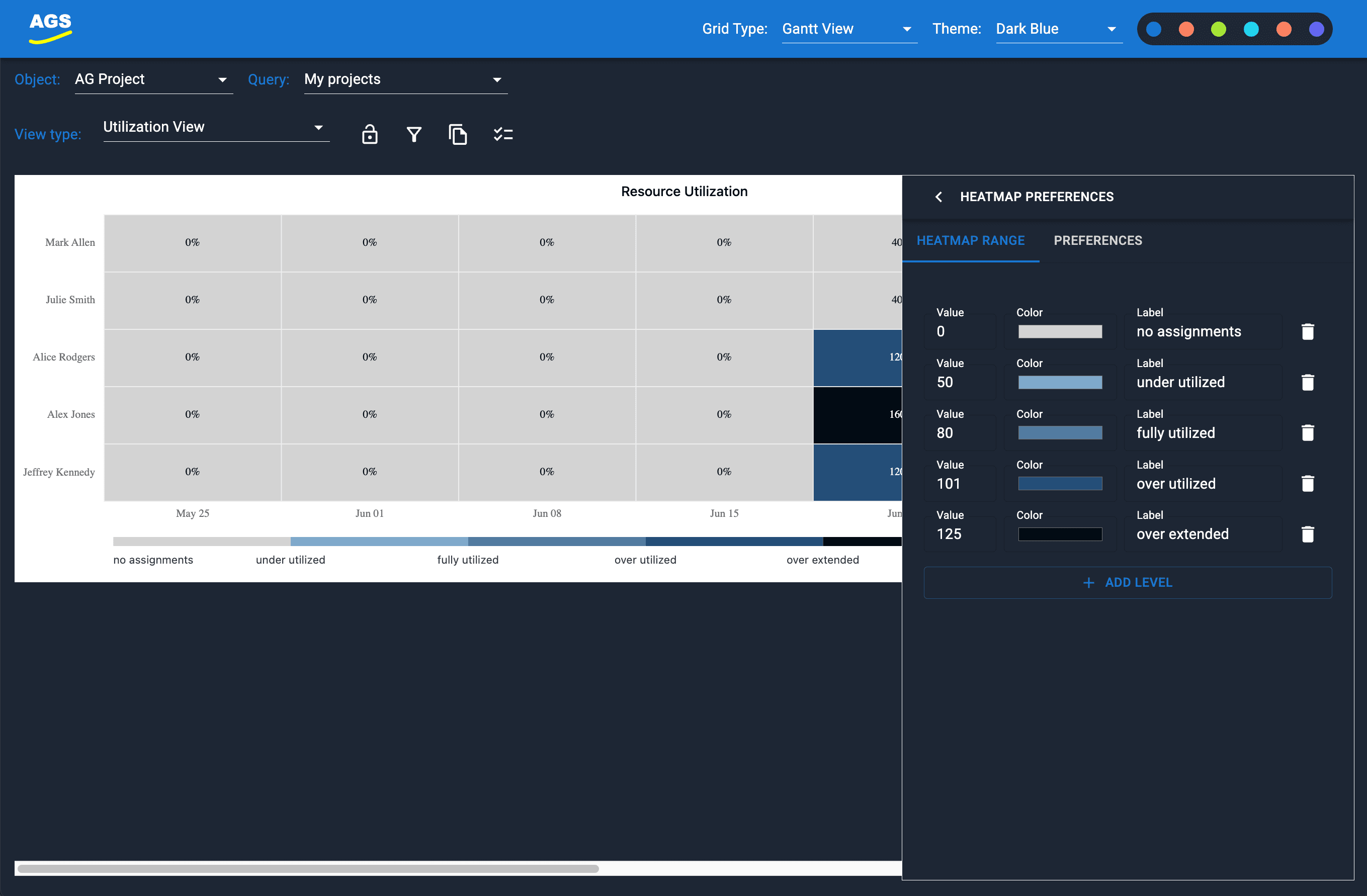Open the View type Utilization View dropdown
This screenshot has height=896, width=1367.
click(x=215, y=127)
